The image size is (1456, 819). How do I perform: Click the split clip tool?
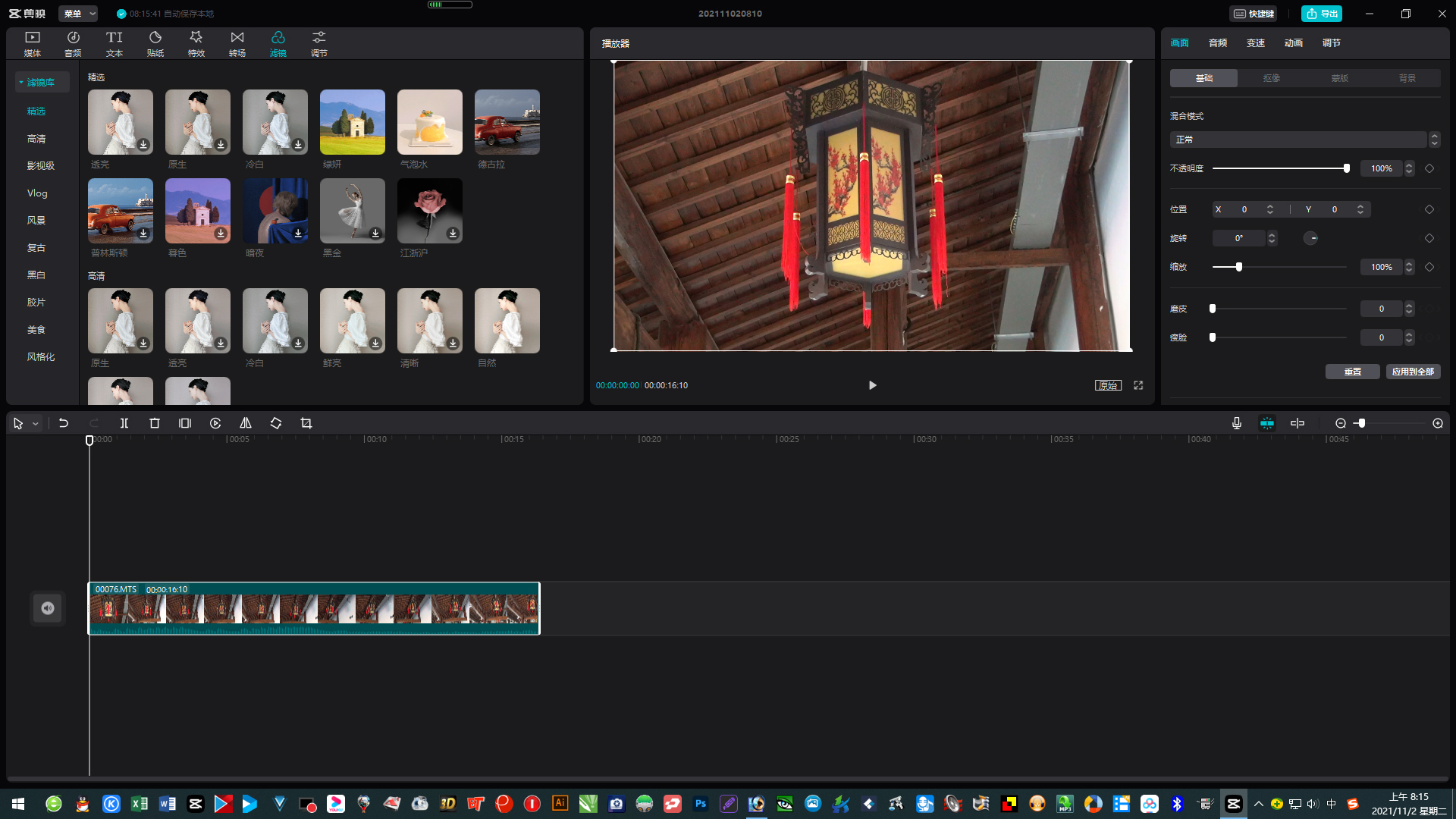coord(124,423)
